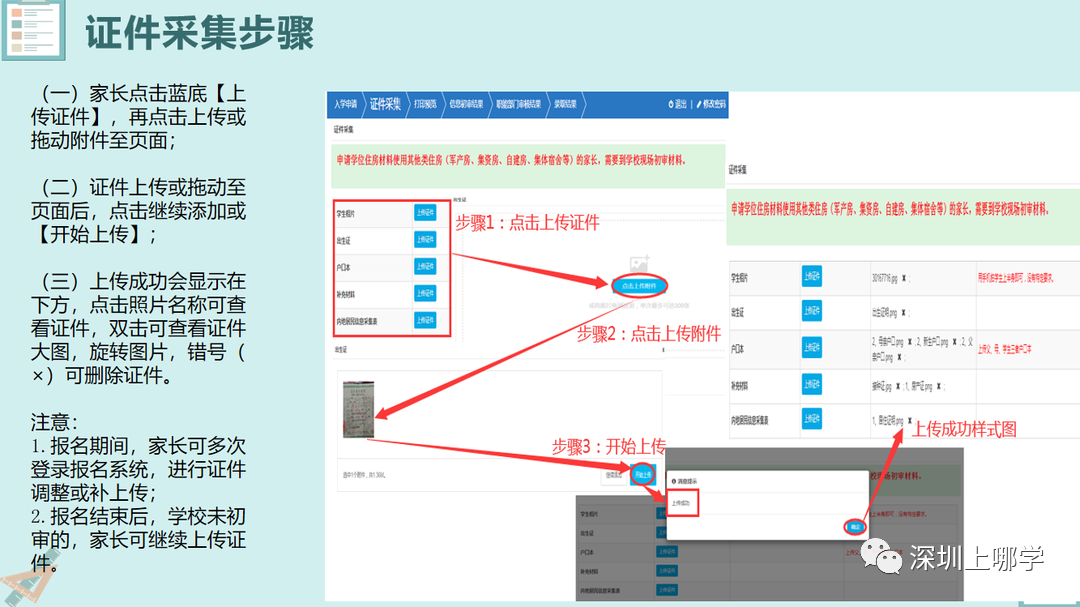Click the 修改密码 link in header
Image resolution: width=1080 pixels, height=607 pixels.
point(711,104)
